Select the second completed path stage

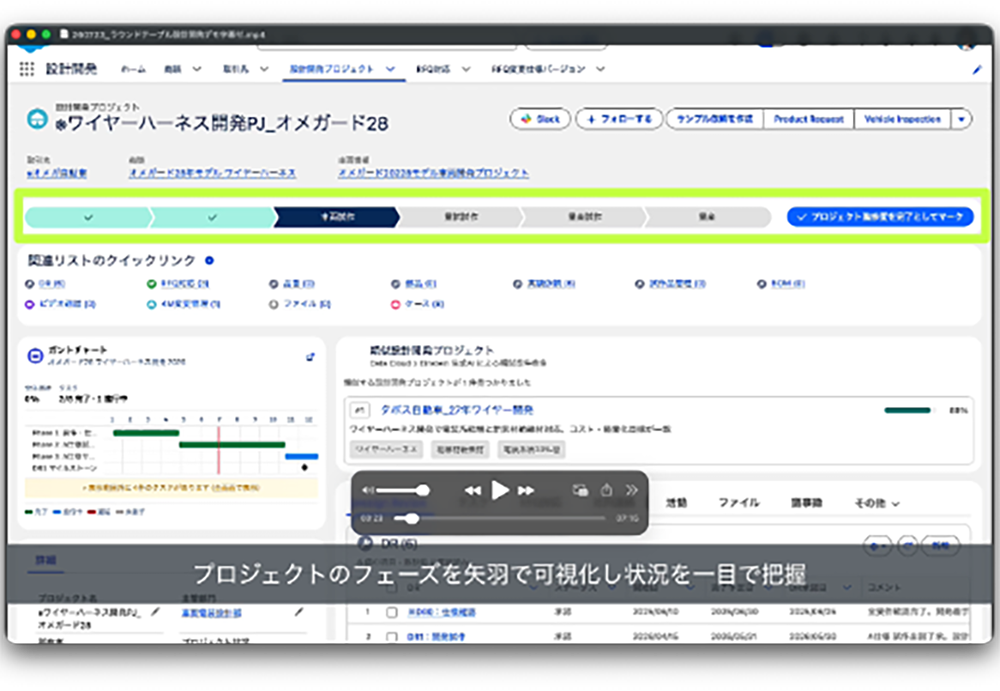point(212,217)
